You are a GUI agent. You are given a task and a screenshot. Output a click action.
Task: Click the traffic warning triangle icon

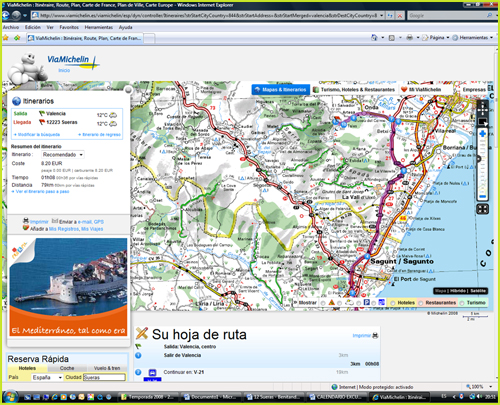click(x=331, y=303)
